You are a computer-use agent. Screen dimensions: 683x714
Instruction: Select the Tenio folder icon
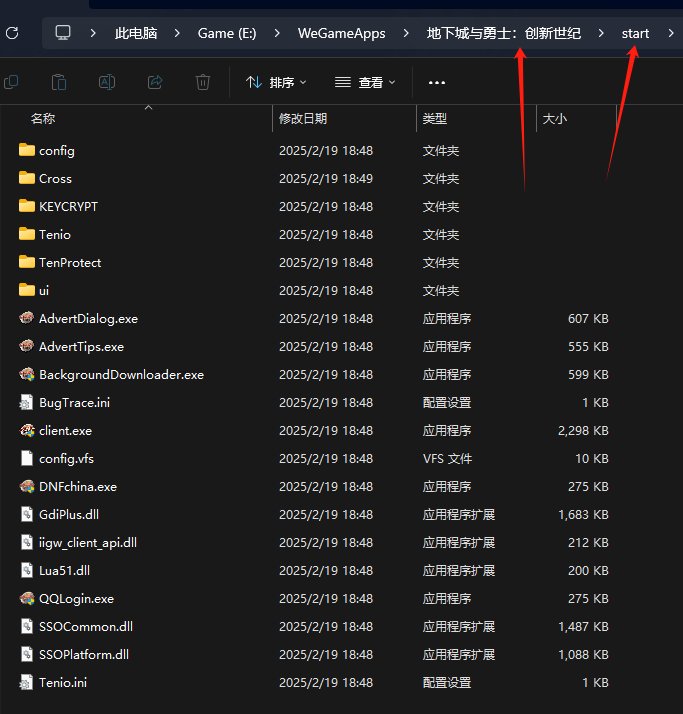pyautogui.click(x=27, y=234)
